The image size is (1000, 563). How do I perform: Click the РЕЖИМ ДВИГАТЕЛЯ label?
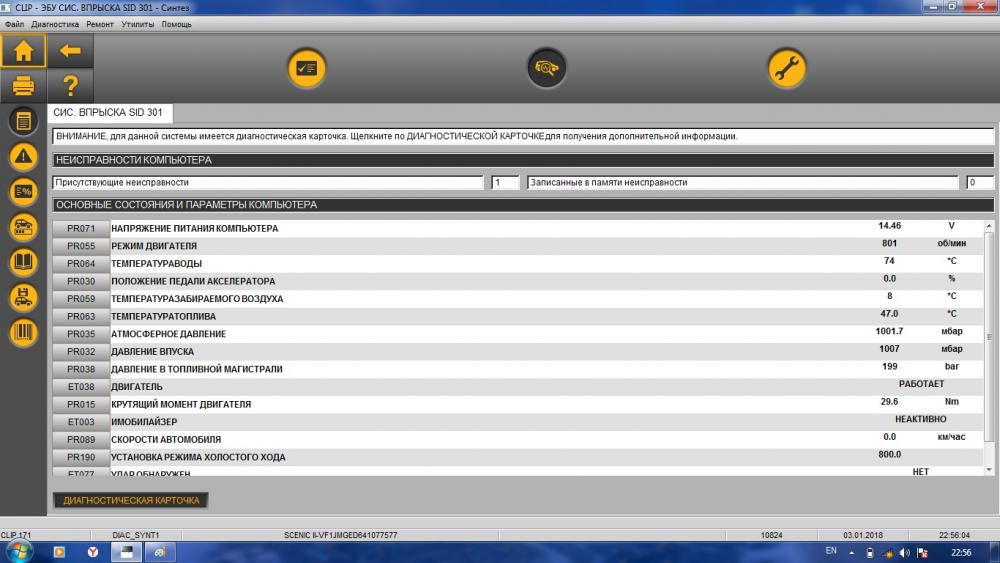154,246
